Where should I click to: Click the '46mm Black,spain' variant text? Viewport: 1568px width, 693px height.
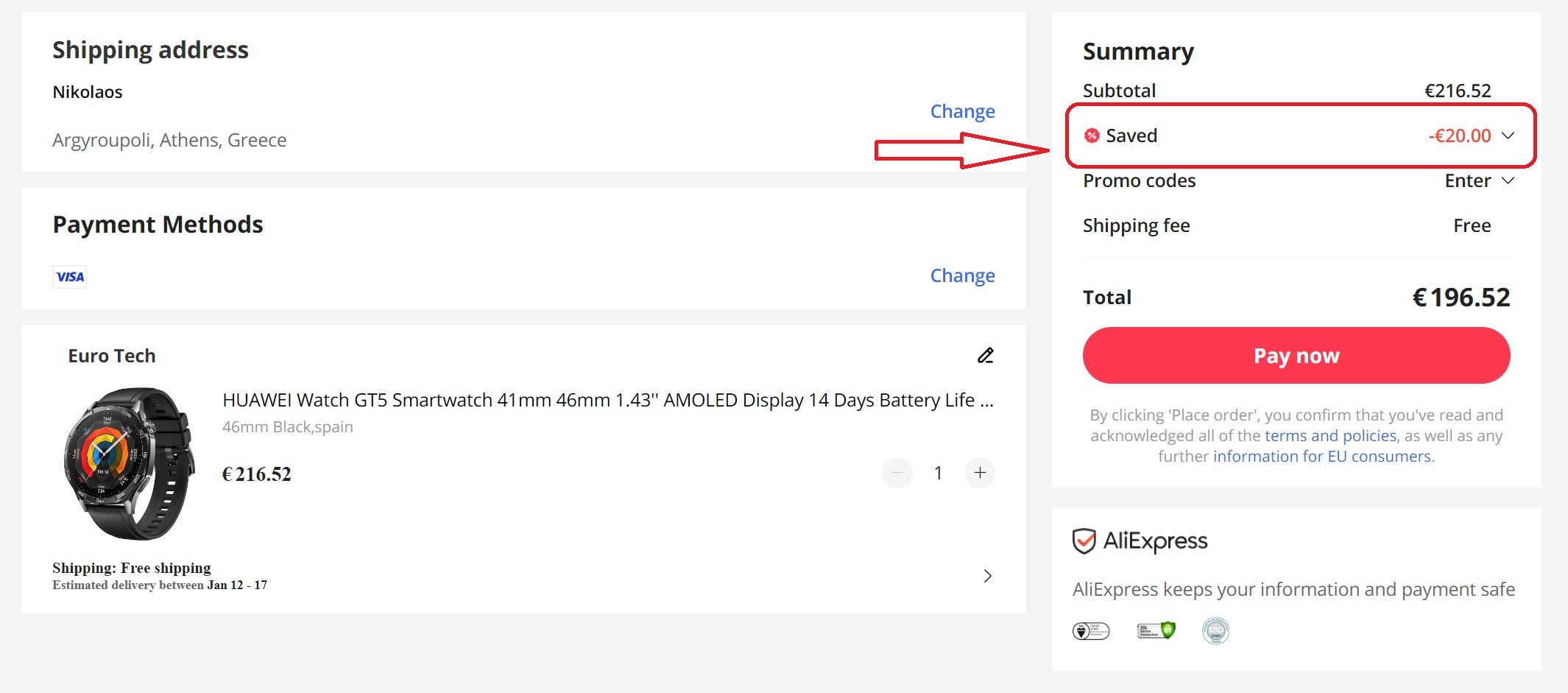tap(288, 427)
